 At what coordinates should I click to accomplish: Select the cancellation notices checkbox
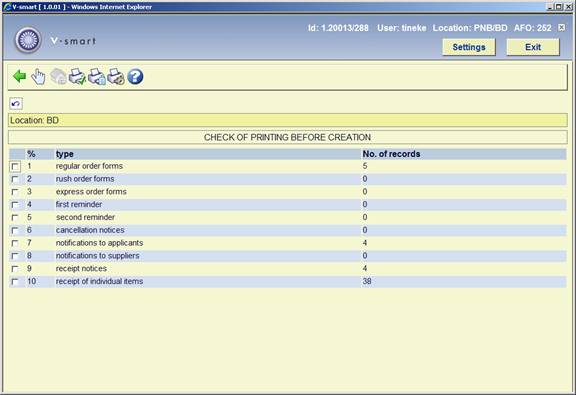[15, 230]
